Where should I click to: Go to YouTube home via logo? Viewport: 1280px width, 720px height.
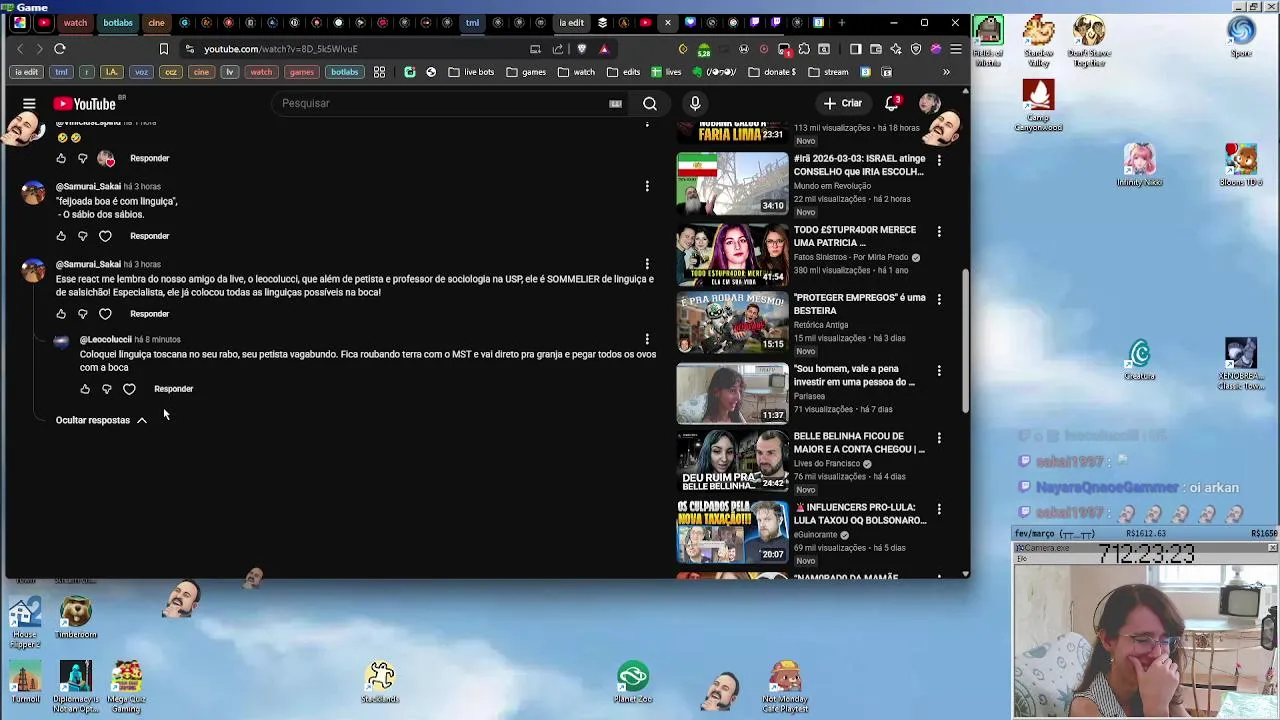(x=85, y=104)
